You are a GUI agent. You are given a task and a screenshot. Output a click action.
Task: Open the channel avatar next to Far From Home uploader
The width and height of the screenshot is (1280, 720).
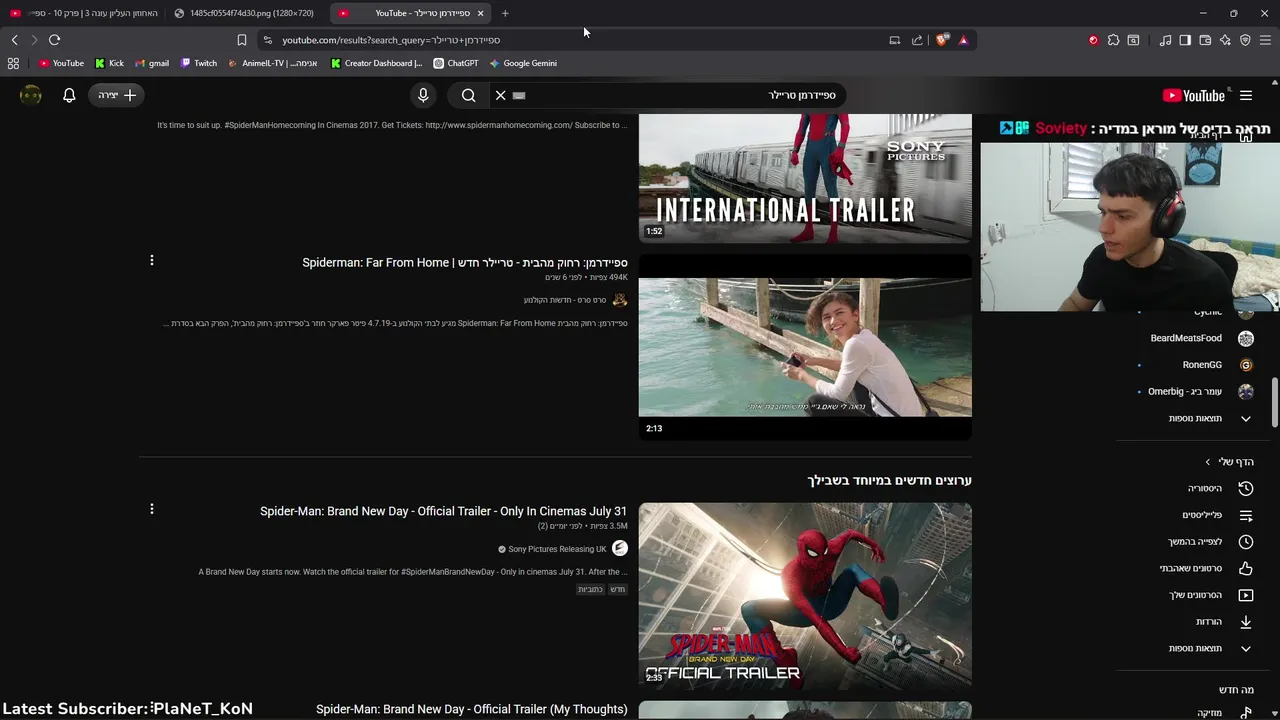620,300
